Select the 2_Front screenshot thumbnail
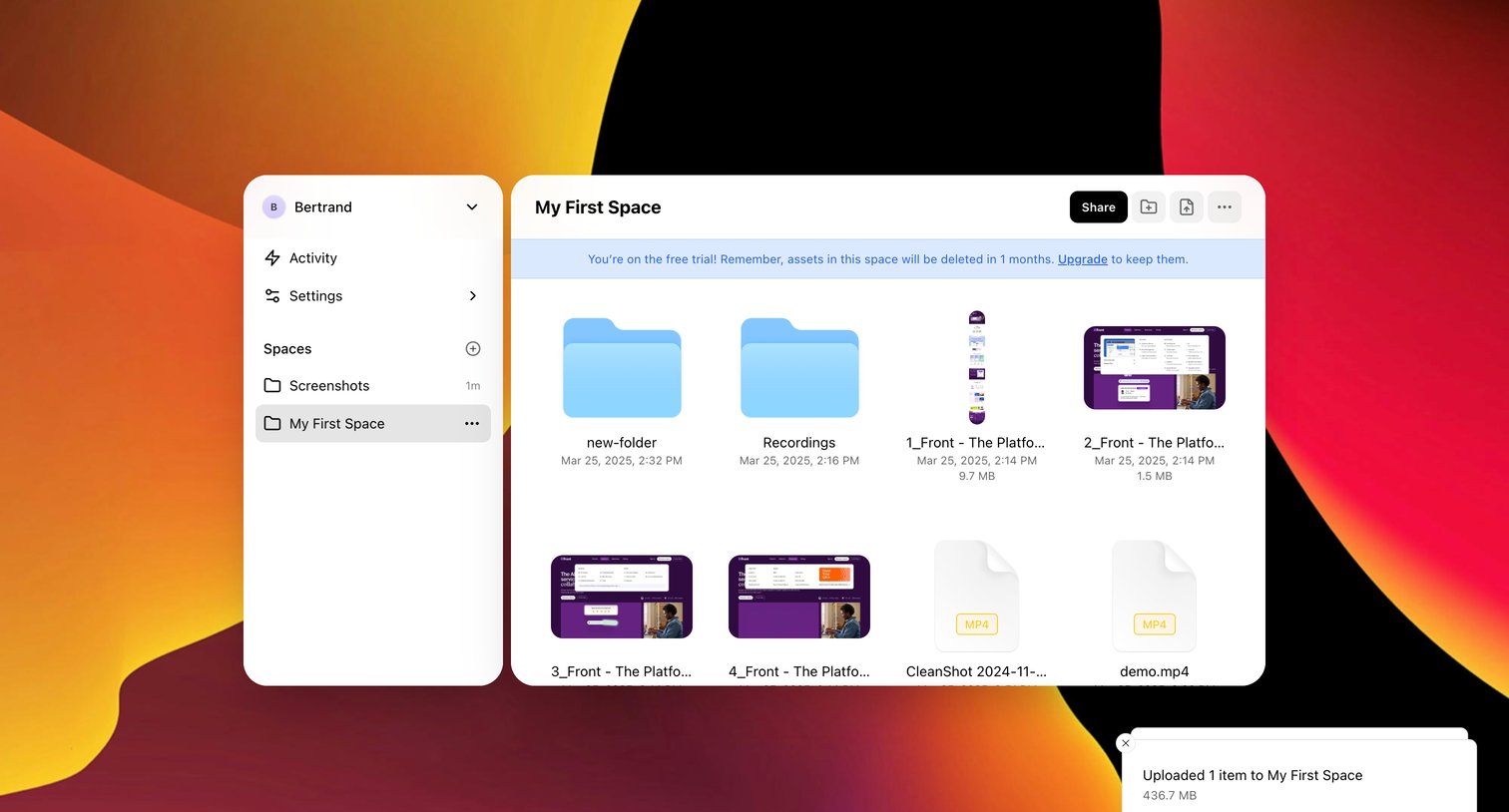Viewport: 1509px width, 812px height. pos(1155,368)
